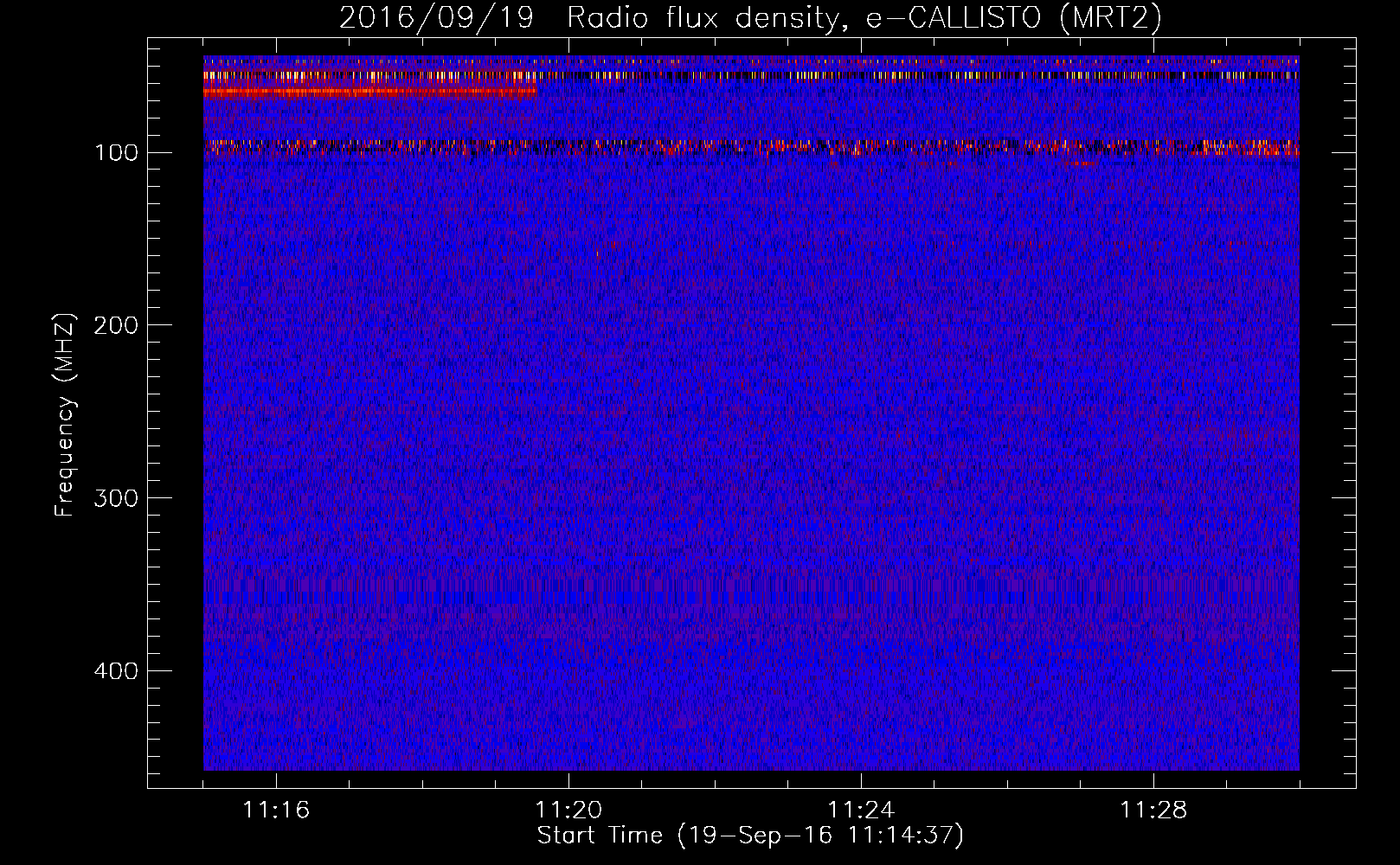Click the bright red emission band near 65 MHz

click(370, 91)
